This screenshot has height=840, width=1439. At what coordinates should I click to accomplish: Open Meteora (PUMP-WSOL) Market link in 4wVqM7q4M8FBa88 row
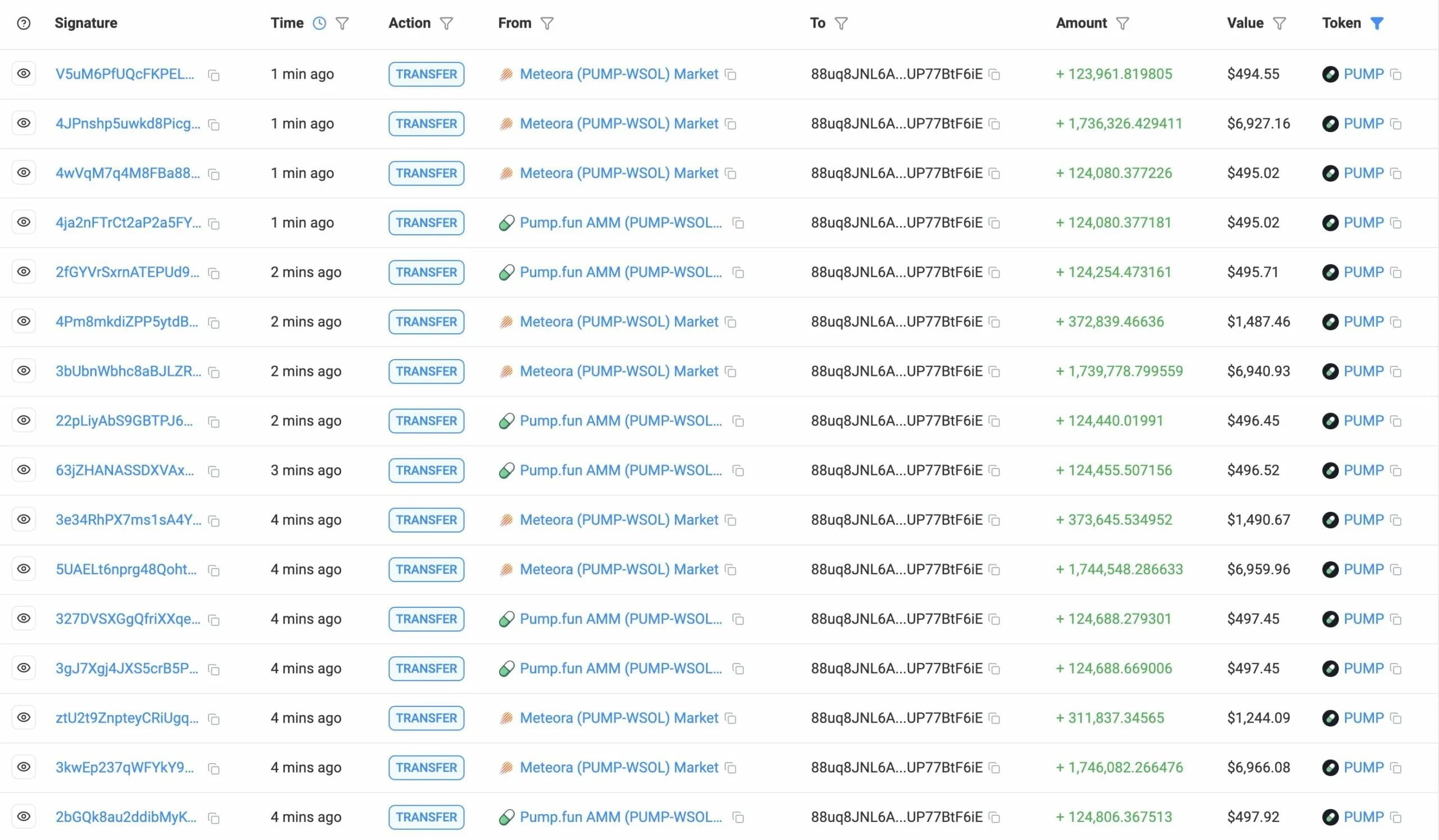point(619,173)
